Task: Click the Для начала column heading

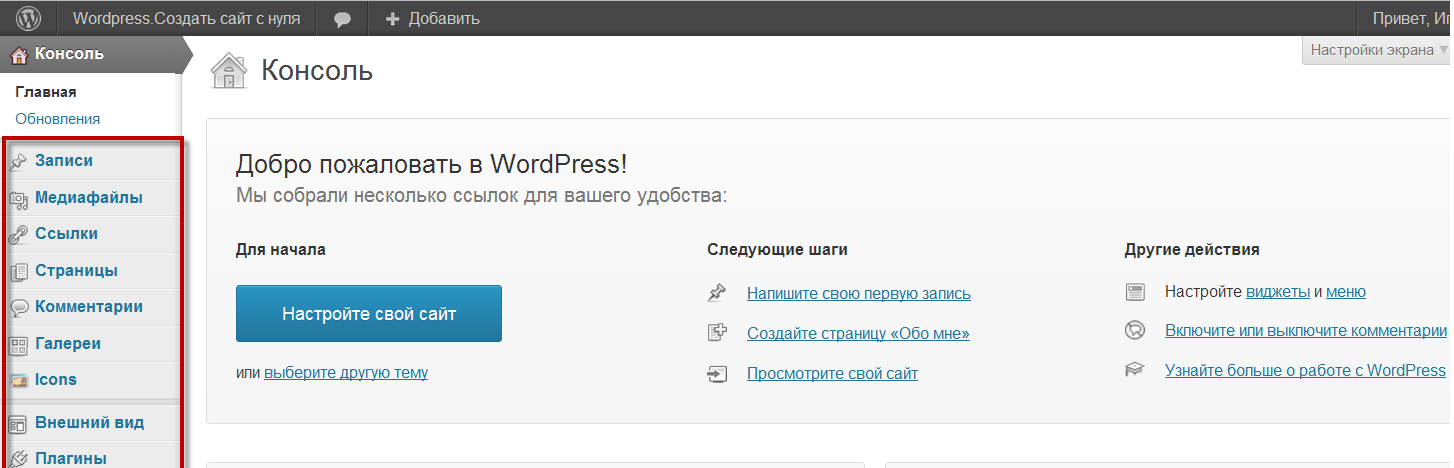Action: pyautogui.click(x=281, y=250)
